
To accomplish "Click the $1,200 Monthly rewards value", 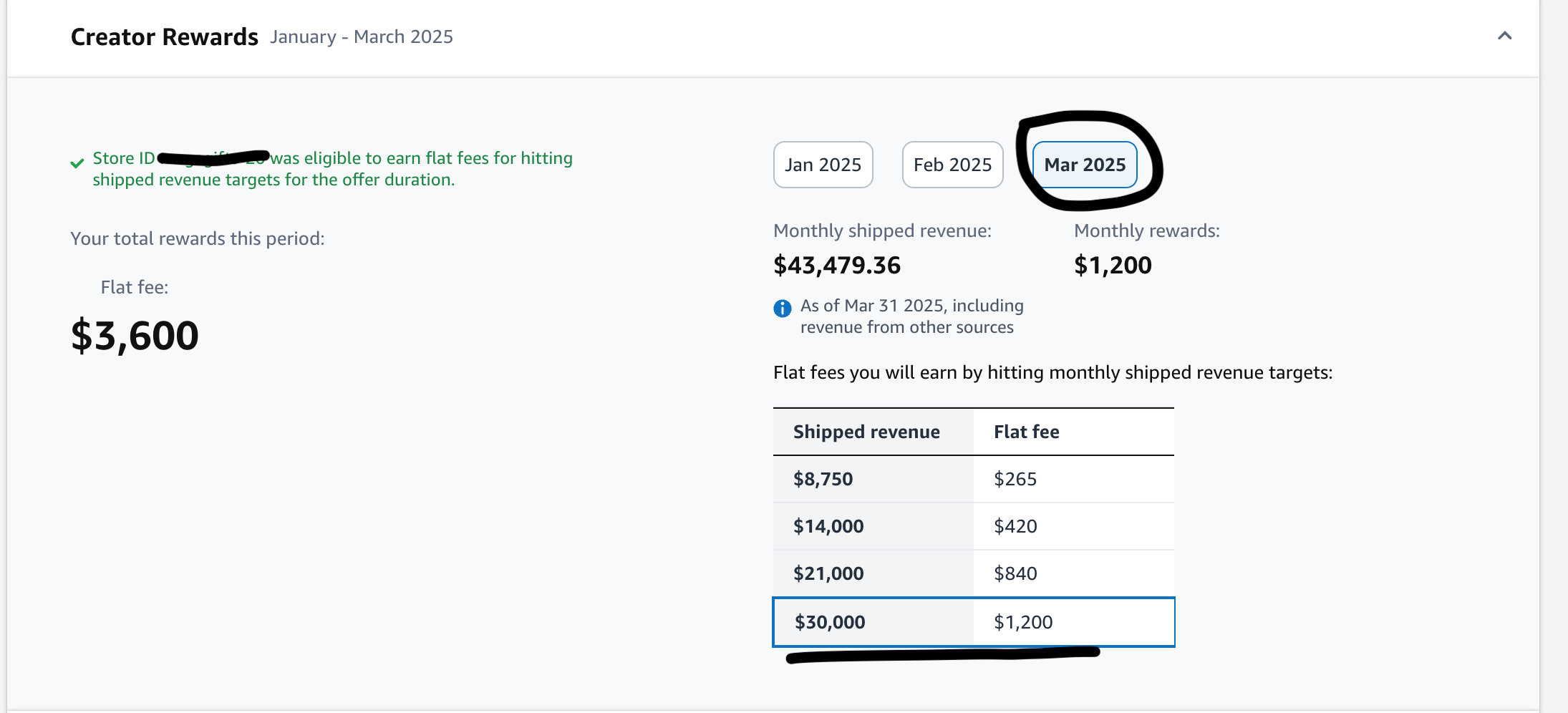I will tap(1113, 266).
